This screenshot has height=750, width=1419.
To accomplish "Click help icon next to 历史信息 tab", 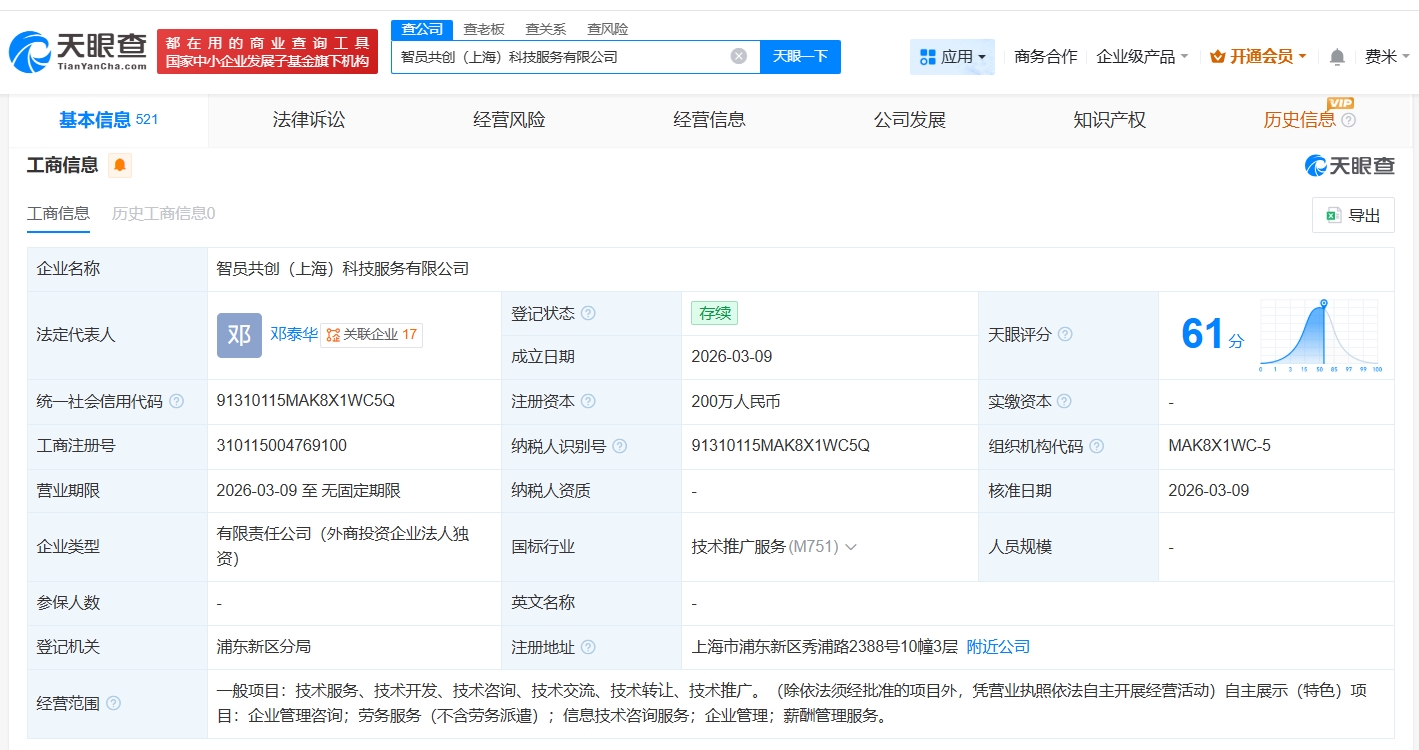I will (x=1348, y=120).
